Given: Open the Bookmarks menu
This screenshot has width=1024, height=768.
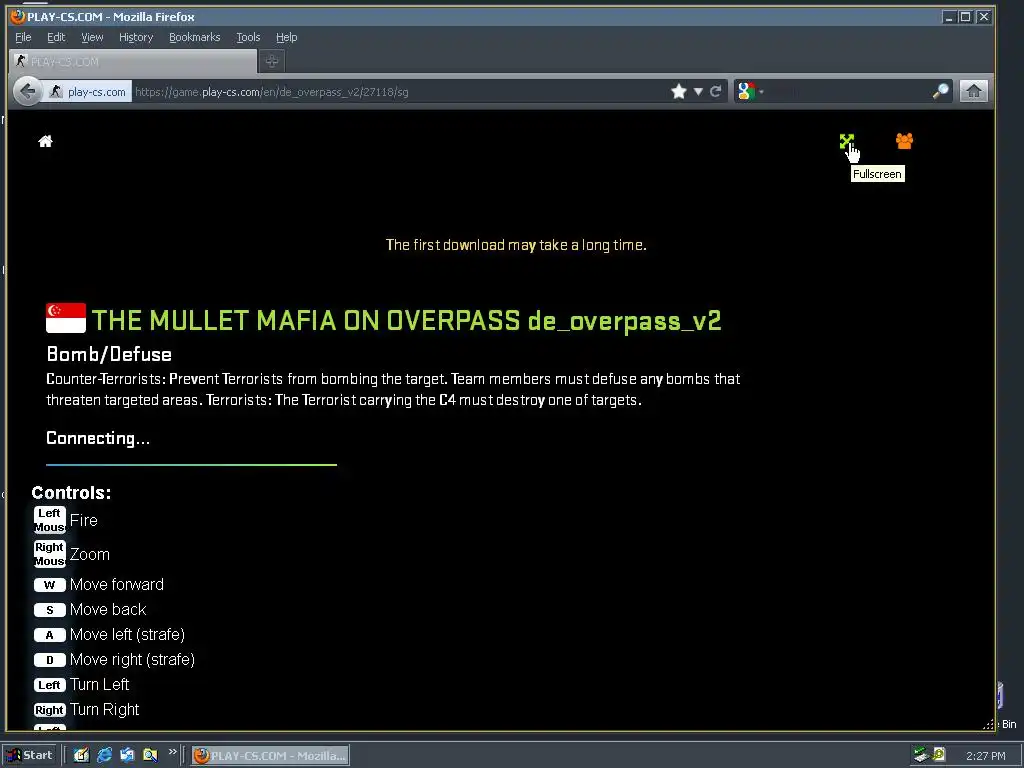Looking at the screenshot, I should (195, 37).
